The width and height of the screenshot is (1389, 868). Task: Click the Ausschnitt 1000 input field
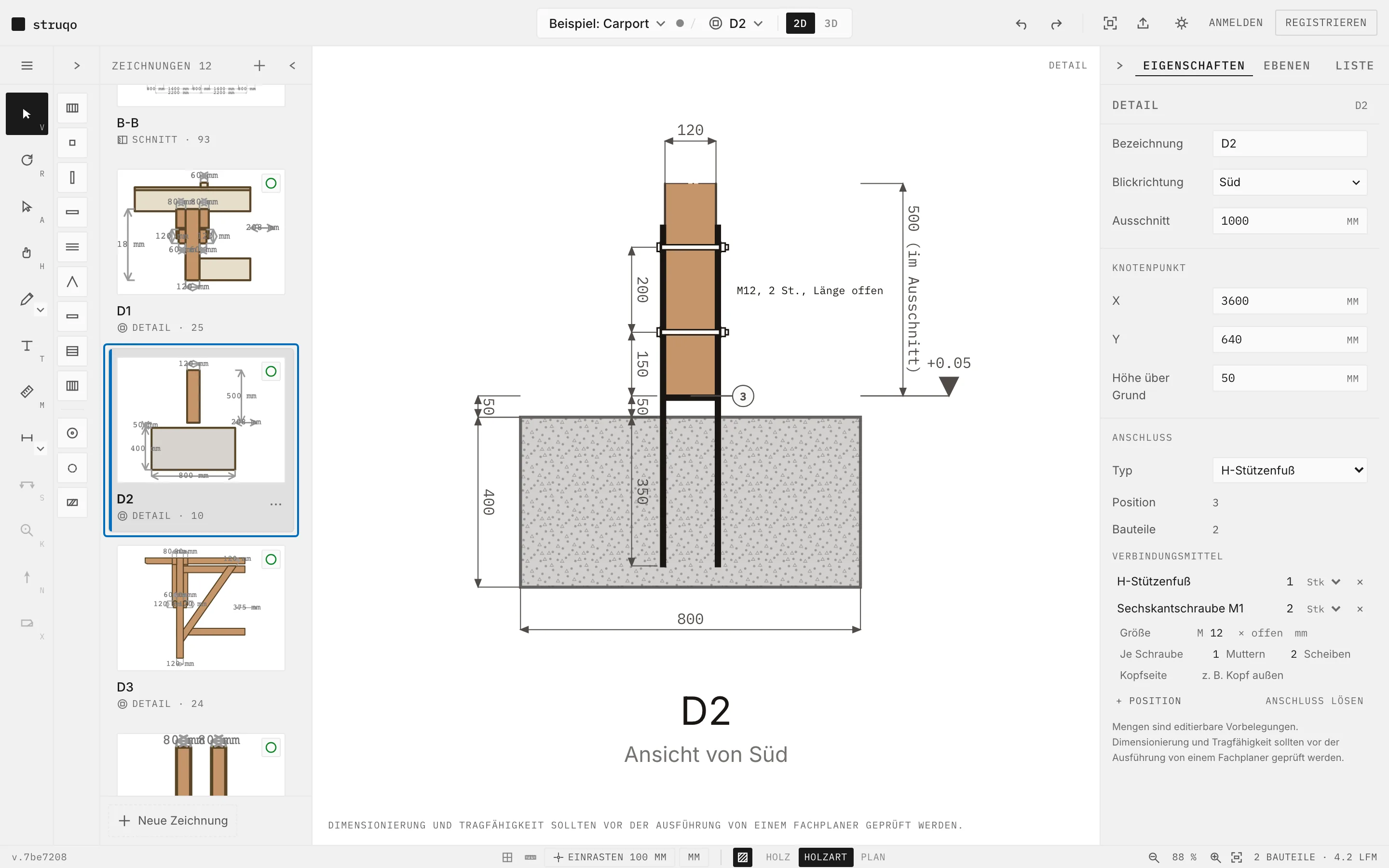tap(1290, 221)
